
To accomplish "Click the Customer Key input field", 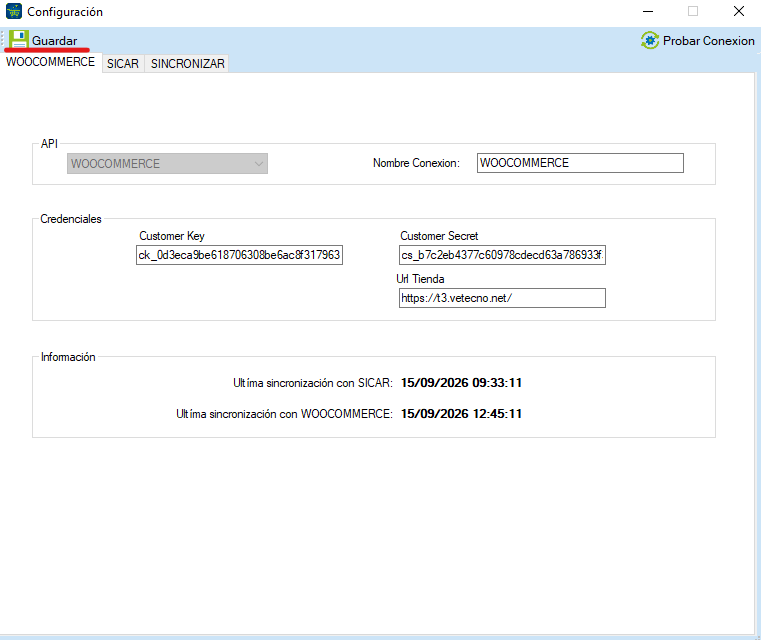I will click(239, 255).
